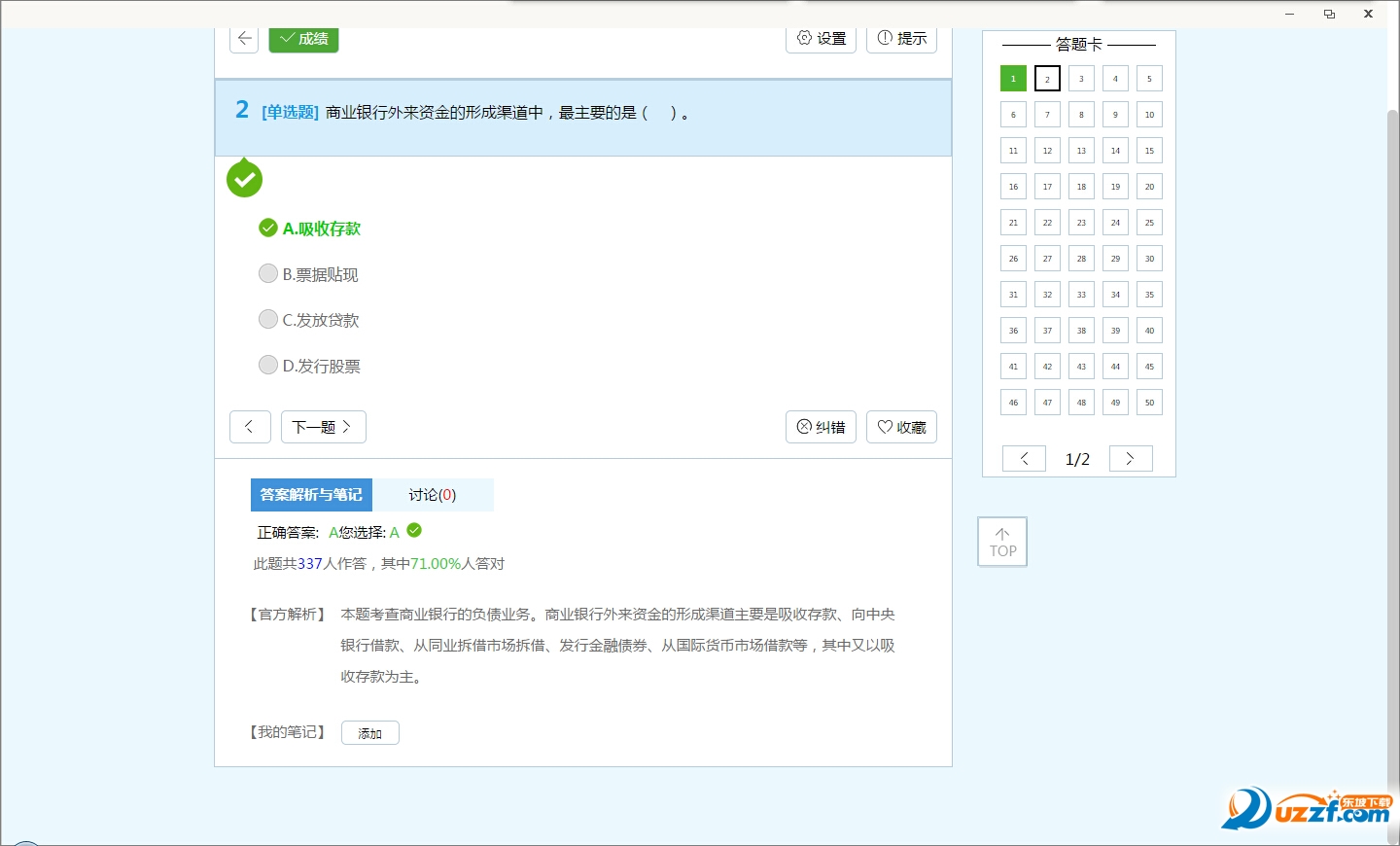Open question 1 in answer card
This screenshot has height=846, width=1400.
pos(1013,79)
